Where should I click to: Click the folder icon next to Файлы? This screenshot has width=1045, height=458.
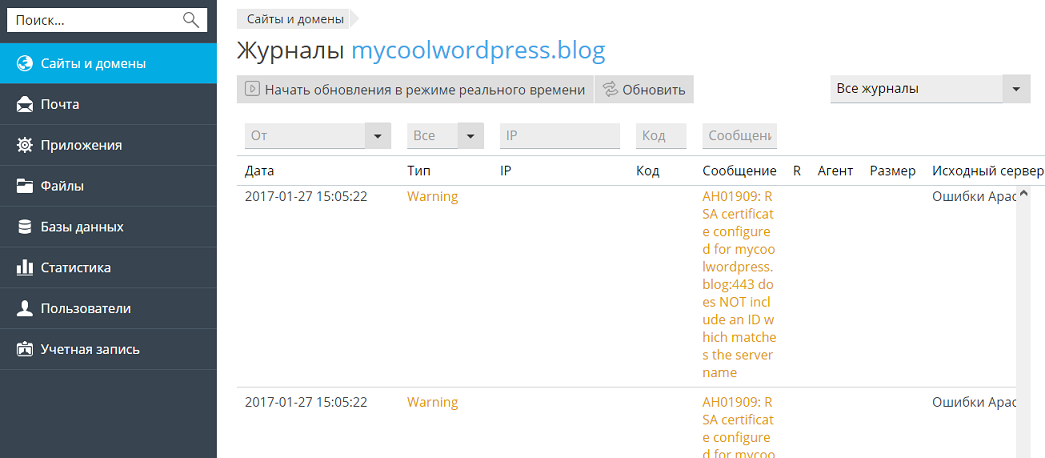25,186
